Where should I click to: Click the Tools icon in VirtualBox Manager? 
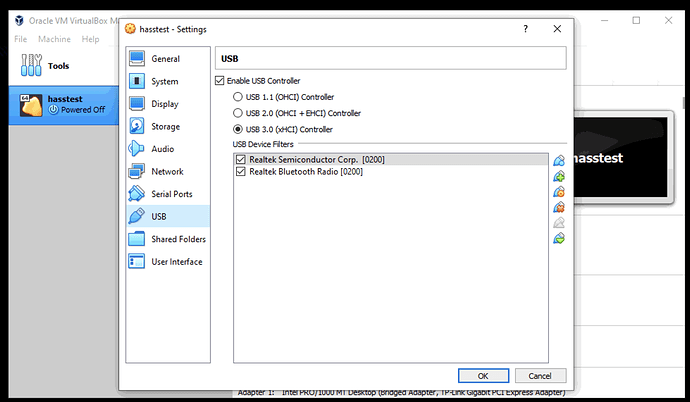pos(31,66)
